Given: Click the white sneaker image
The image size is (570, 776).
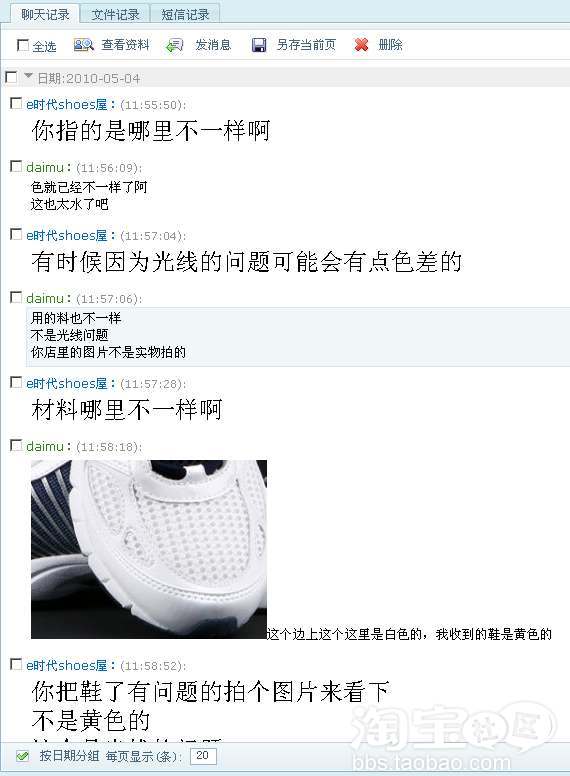Looking at the screenshot, I should [149, 549].
